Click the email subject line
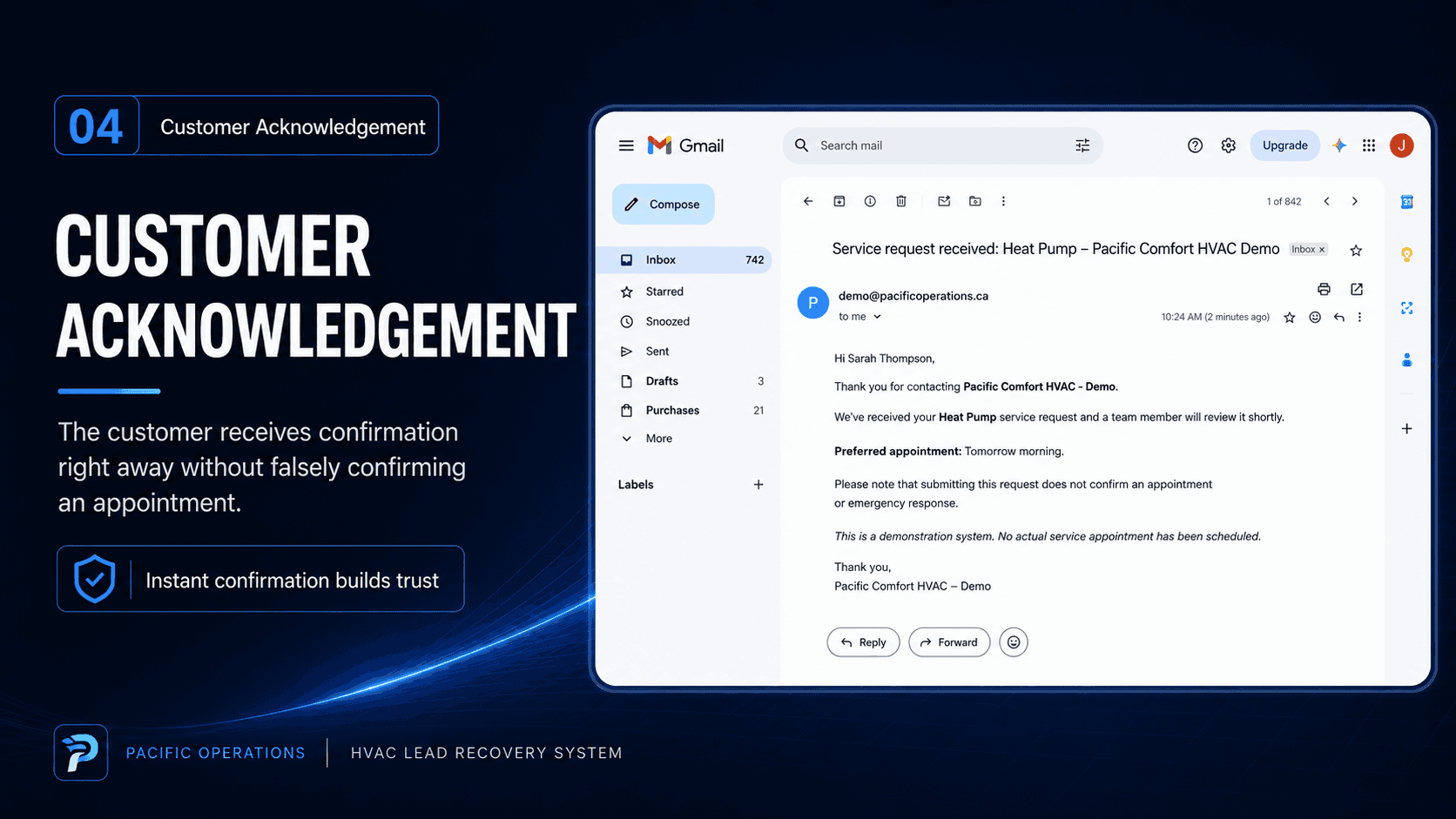The image size is (1456, 819). click(1055, 249)
